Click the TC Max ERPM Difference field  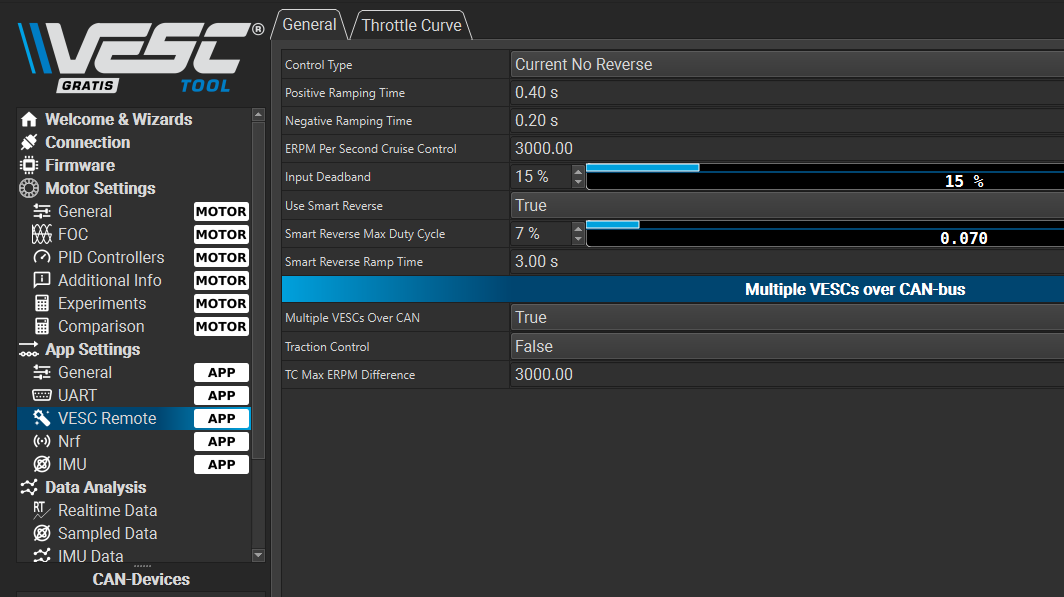(x=787, y=374)
